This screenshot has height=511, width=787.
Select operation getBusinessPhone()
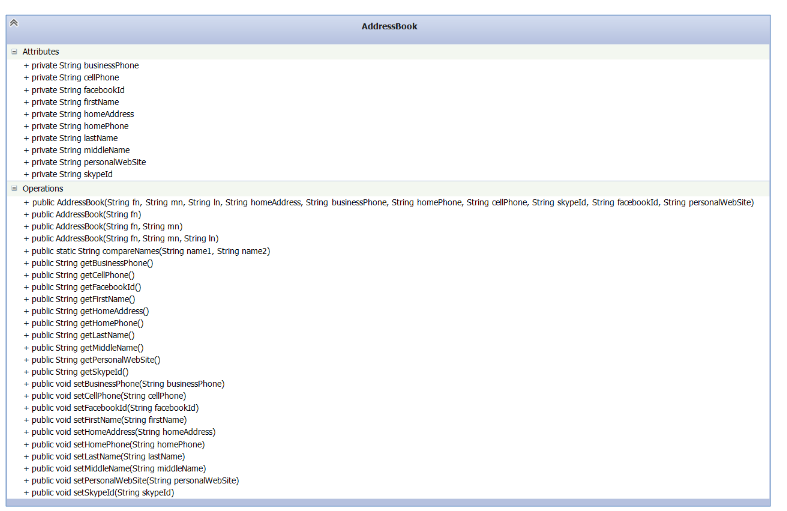[x=88, y=263]
